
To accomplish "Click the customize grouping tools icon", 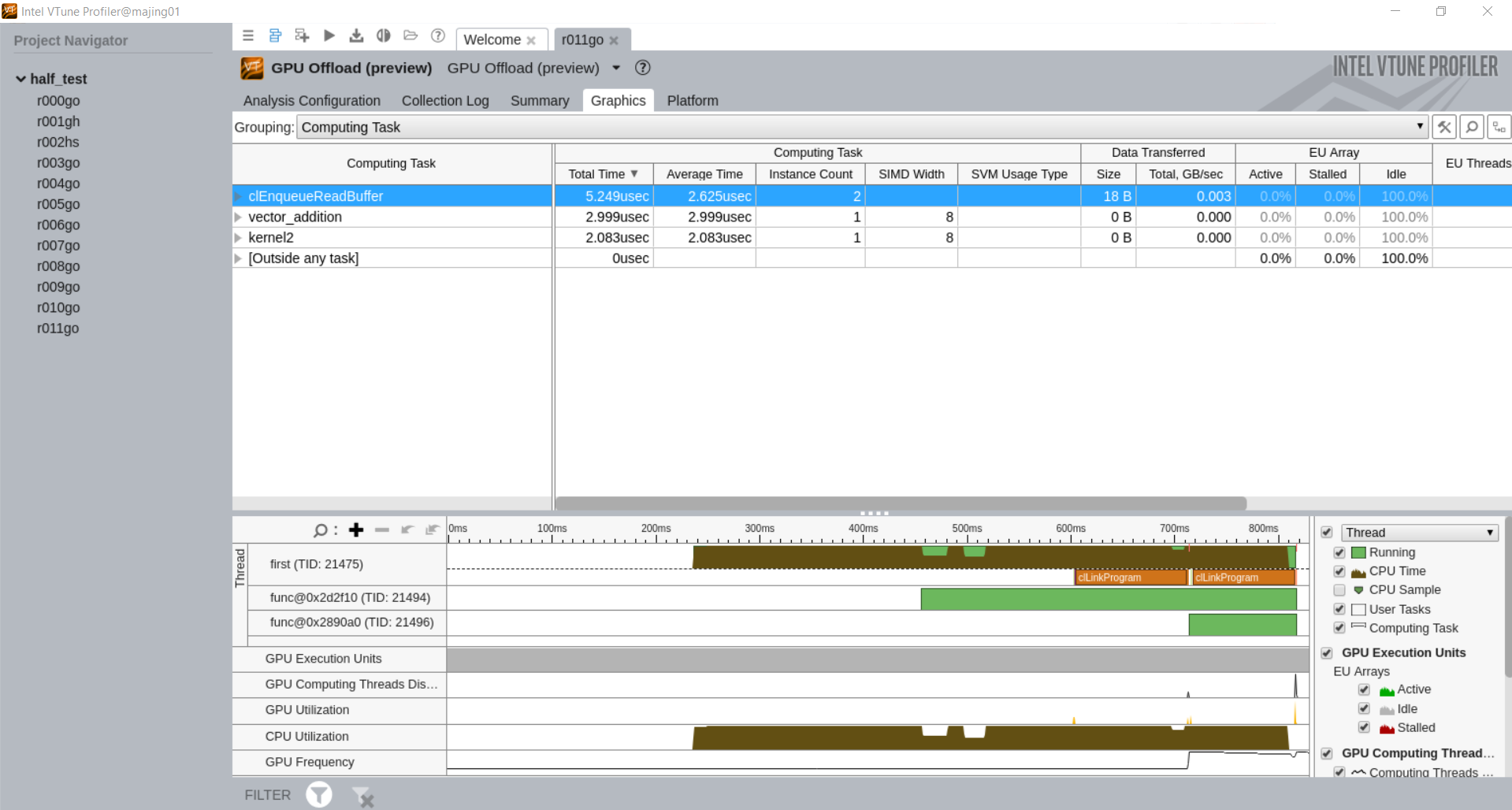I will pyautogui.click(x=1444, y=127).
